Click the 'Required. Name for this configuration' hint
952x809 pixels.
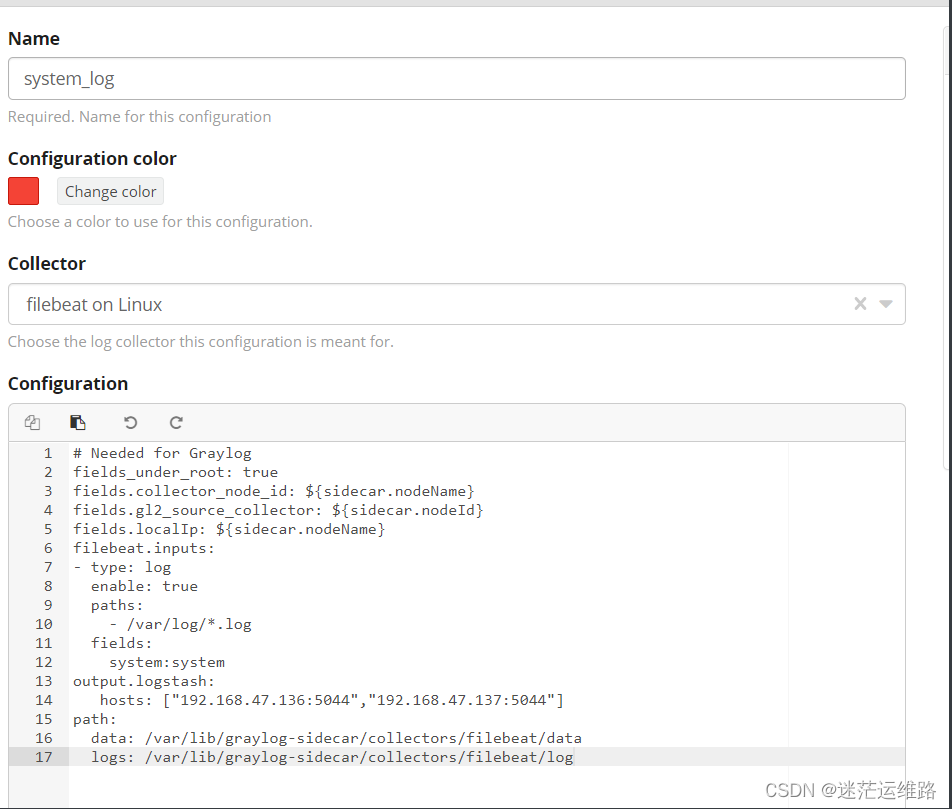click(140, 117)
